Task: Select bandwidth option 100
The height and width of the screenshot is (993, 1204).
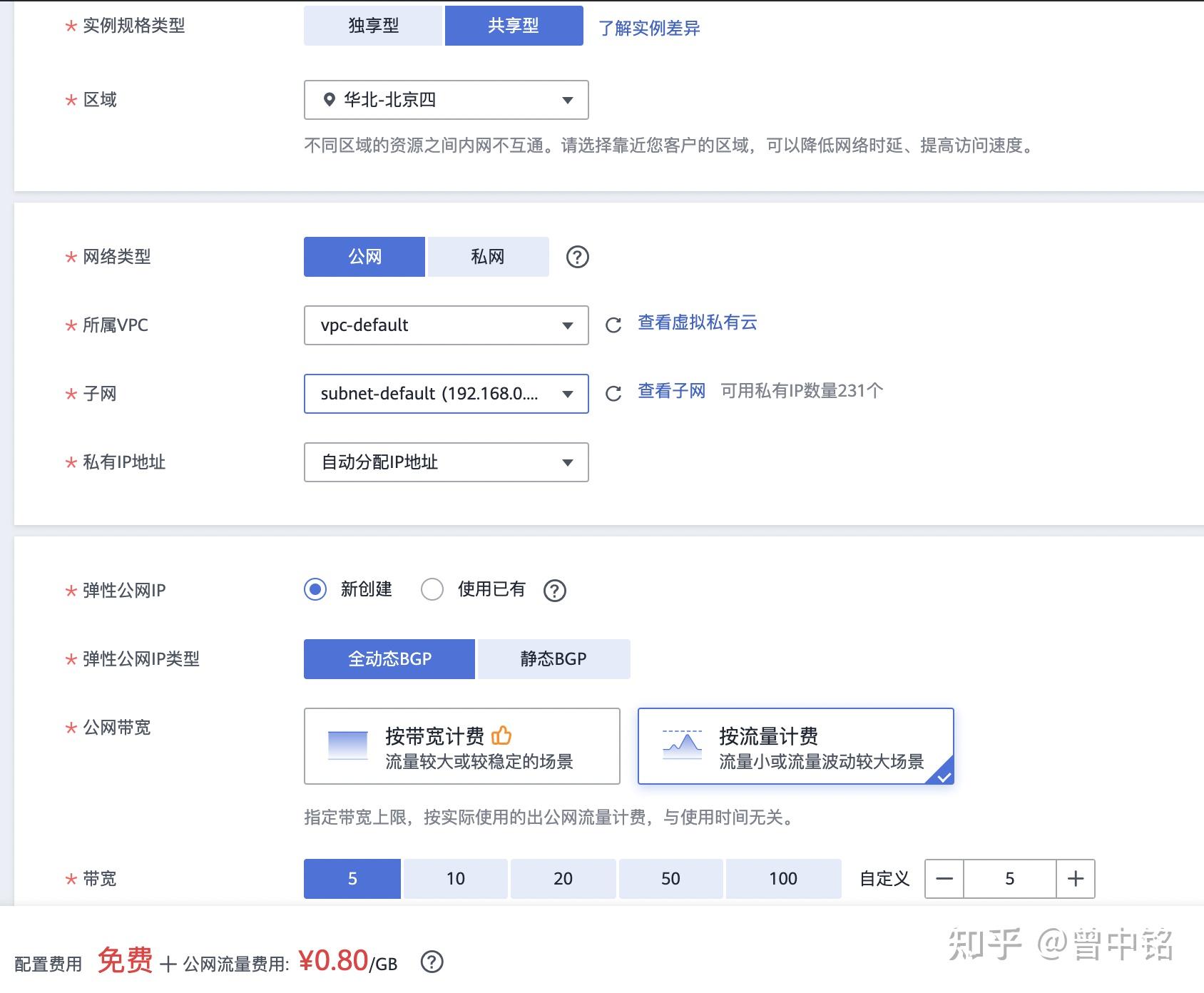Action: click(782, 878)
